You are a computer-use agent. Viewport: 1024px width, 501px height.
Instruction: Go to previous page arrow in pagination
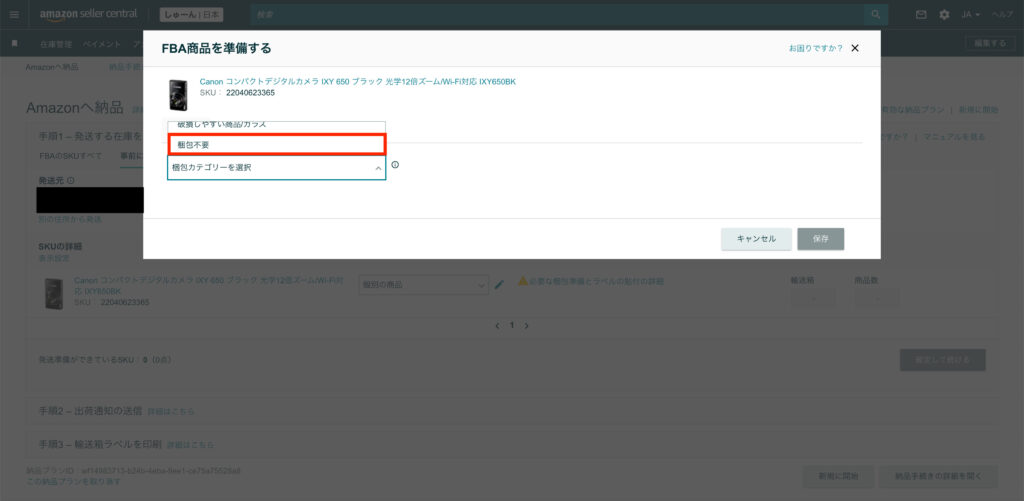click(497, 325)
